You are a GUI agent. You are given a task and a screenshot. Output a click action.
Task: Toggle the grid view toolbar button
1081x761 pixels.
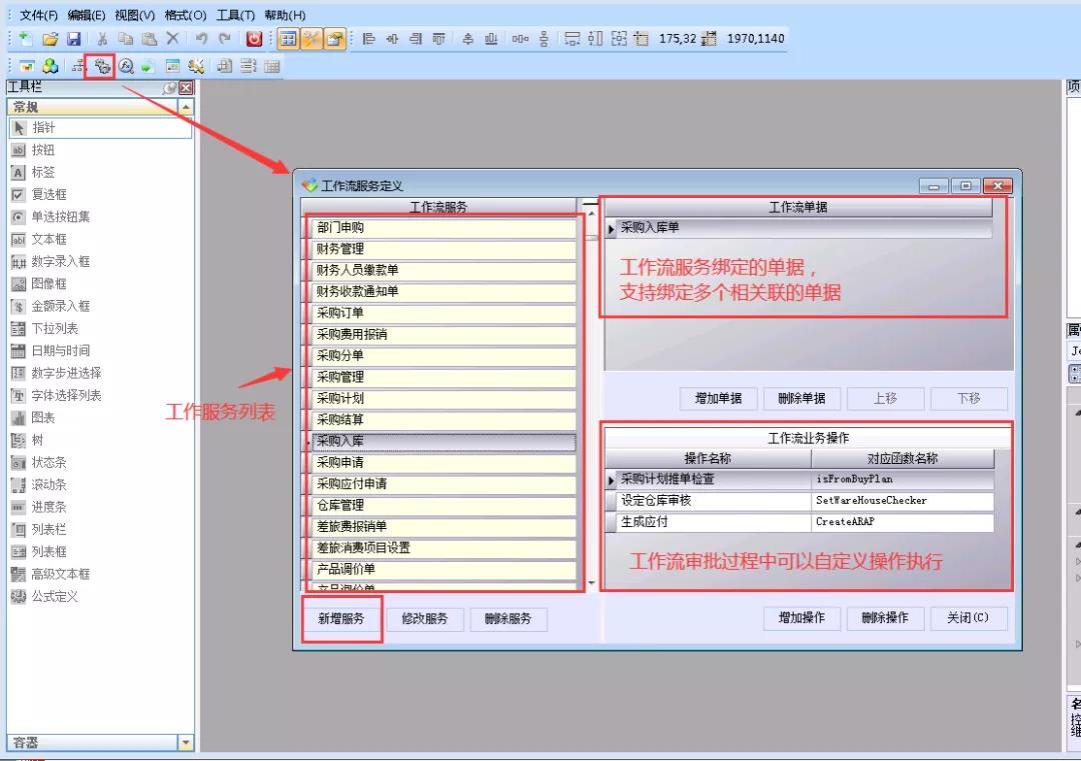coord(288,39)
